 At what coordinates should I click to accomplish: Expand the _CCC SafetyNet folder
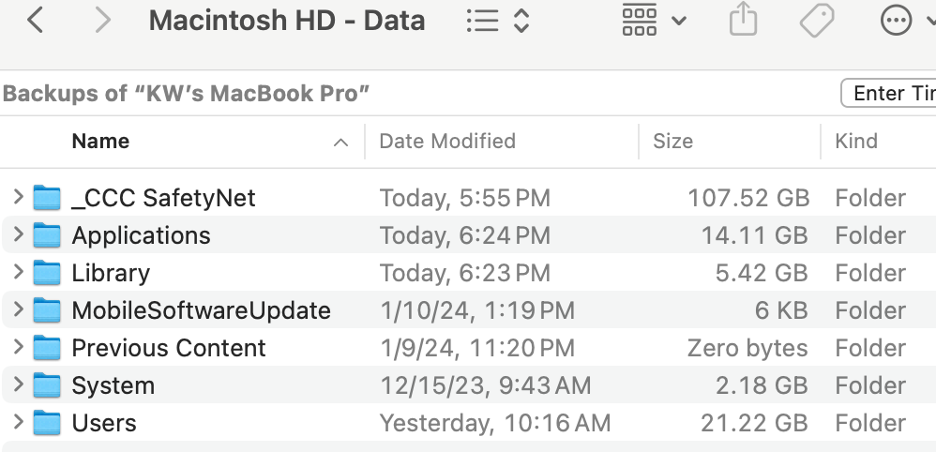17,198
